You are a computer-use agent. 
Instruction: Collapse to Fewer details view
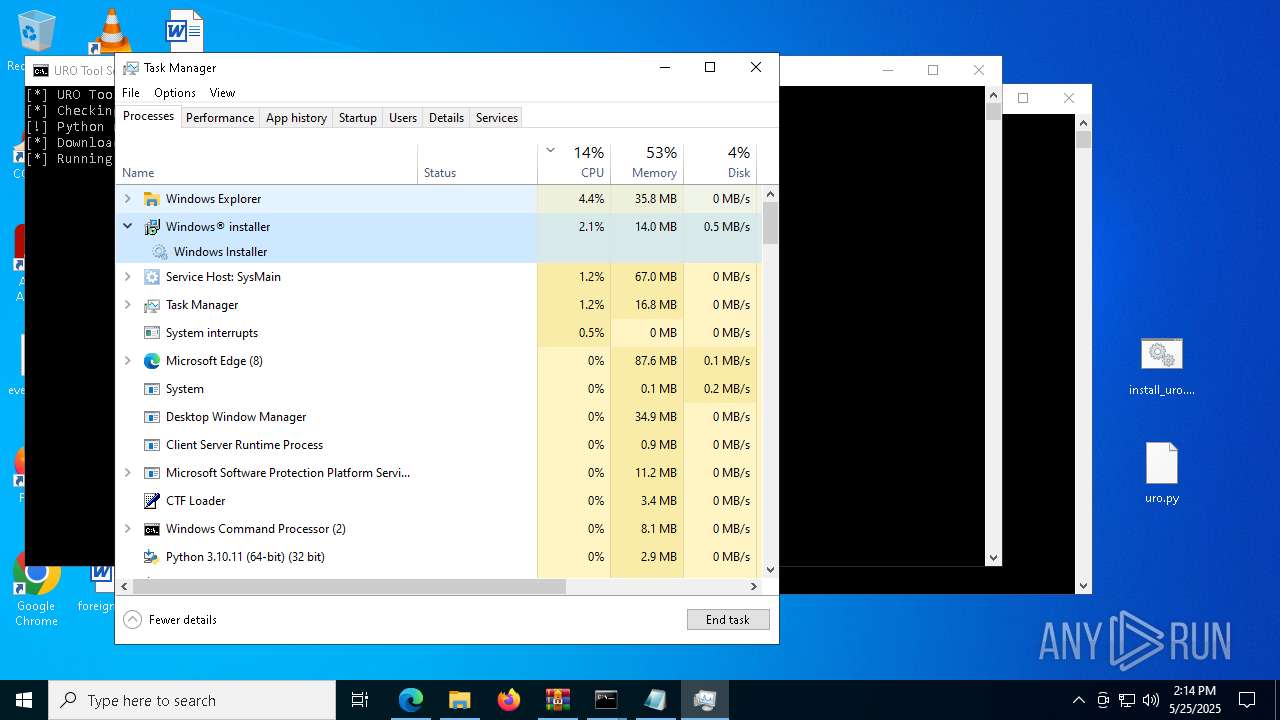coord(170,620)
